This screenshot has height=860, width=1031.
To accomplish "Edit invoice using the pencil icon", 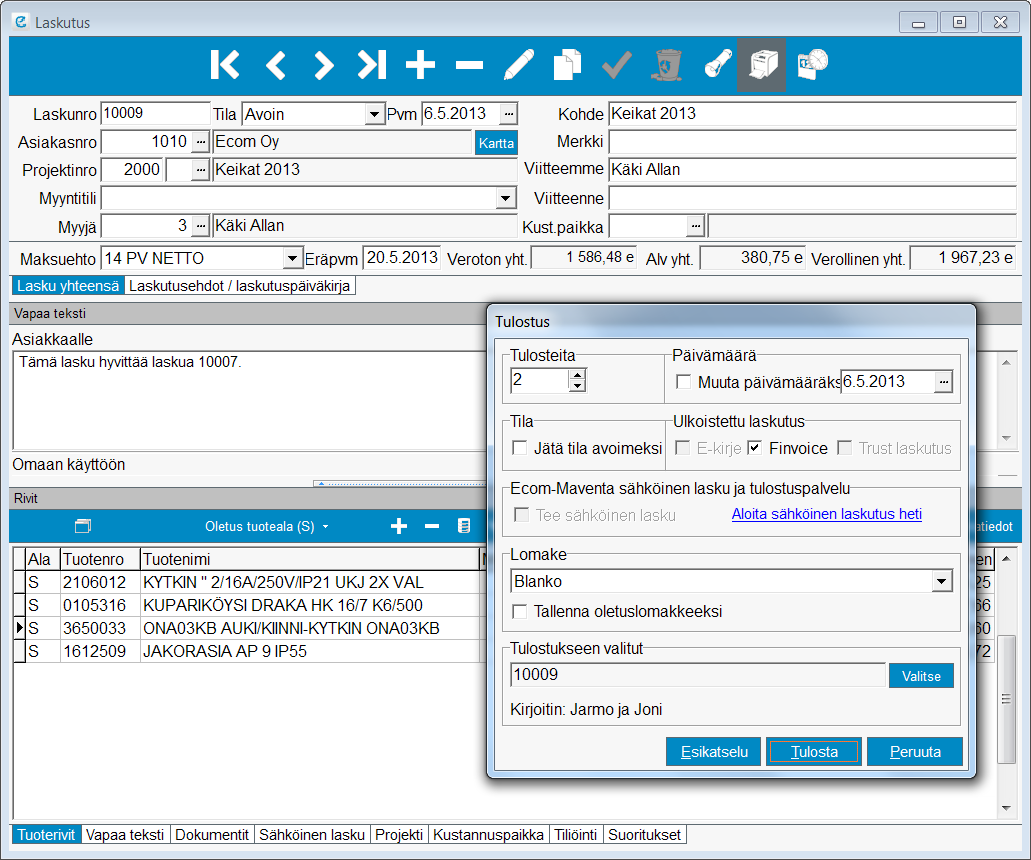I will click(518, 65).
